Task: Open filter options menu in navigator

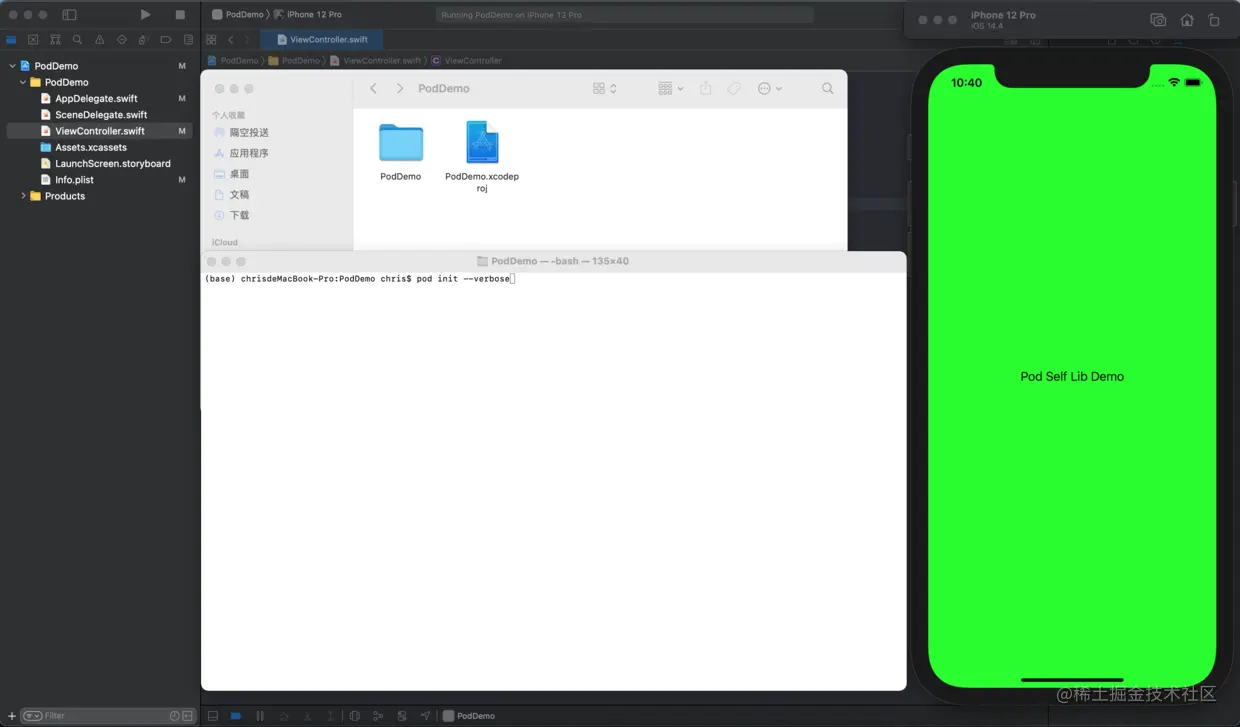Action: 33,716
